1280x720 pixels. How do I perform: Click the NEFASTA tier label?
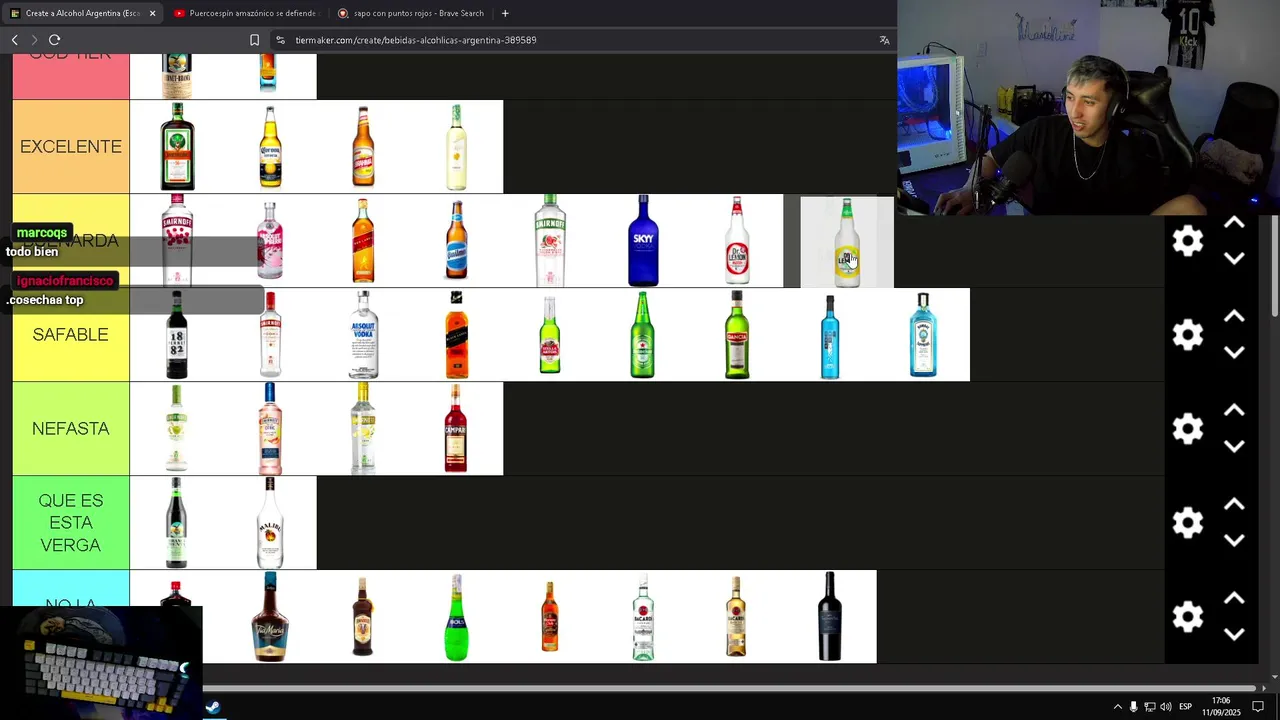(71, 429)
